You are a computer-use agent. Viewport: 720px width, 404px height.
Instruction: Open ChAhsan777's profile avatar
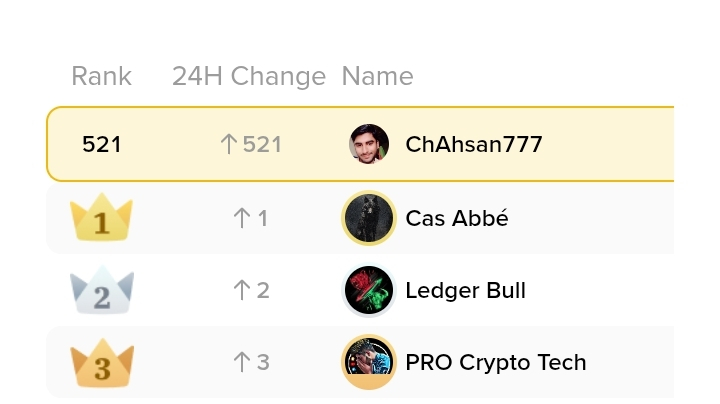coord(369,144)
